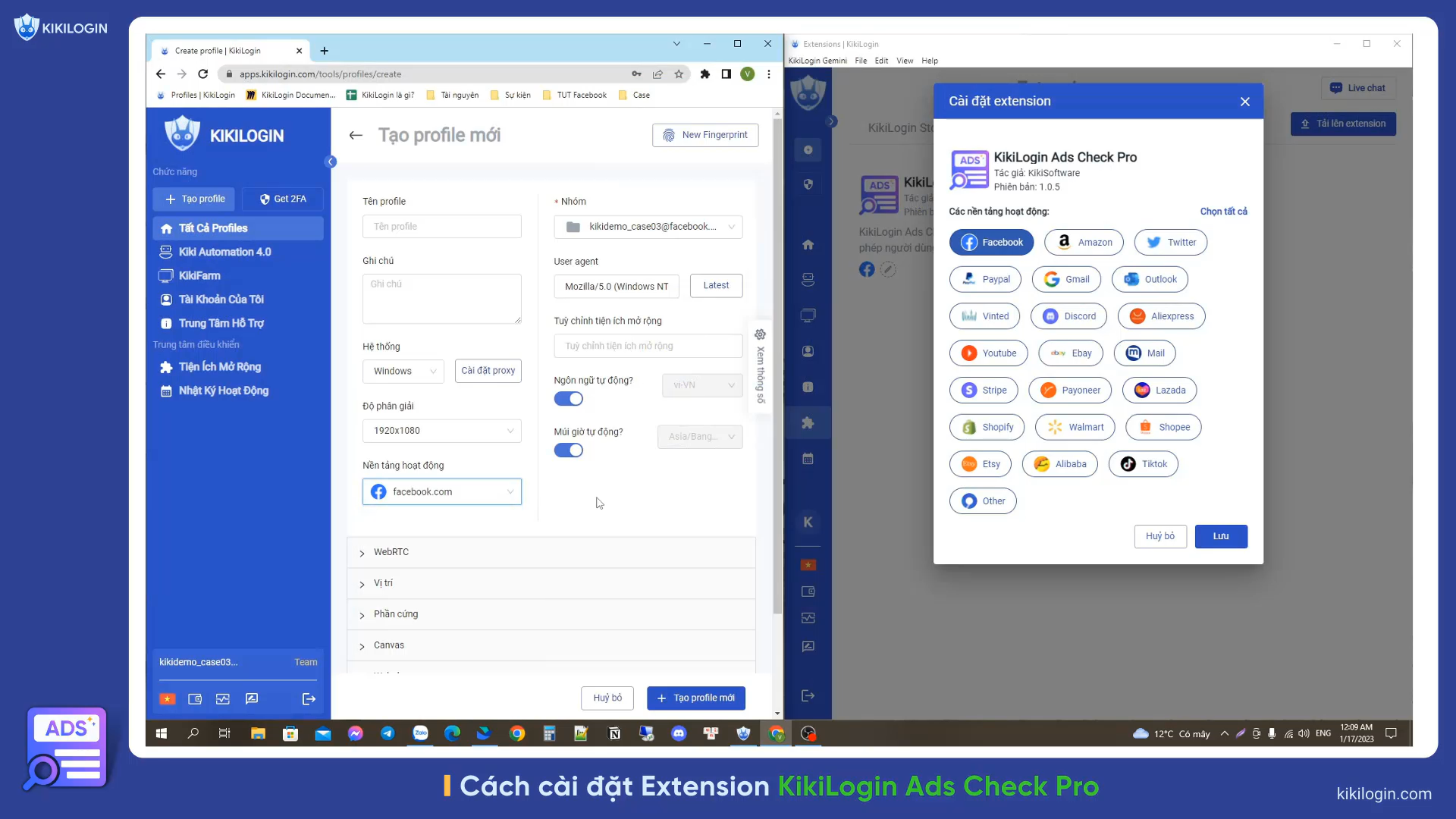
Task: Click the Get 2FA shield button
Action: (283, 199)
